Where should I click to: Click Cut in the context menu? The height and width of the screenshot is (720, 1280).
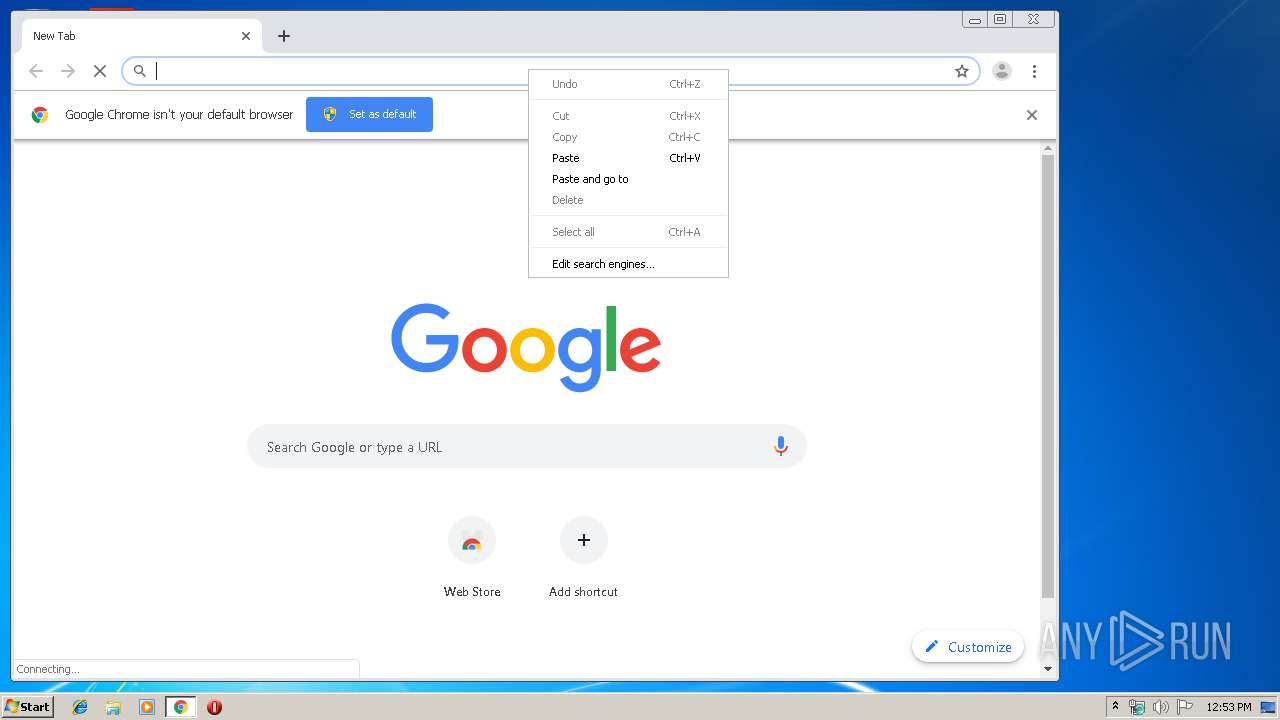628,116
